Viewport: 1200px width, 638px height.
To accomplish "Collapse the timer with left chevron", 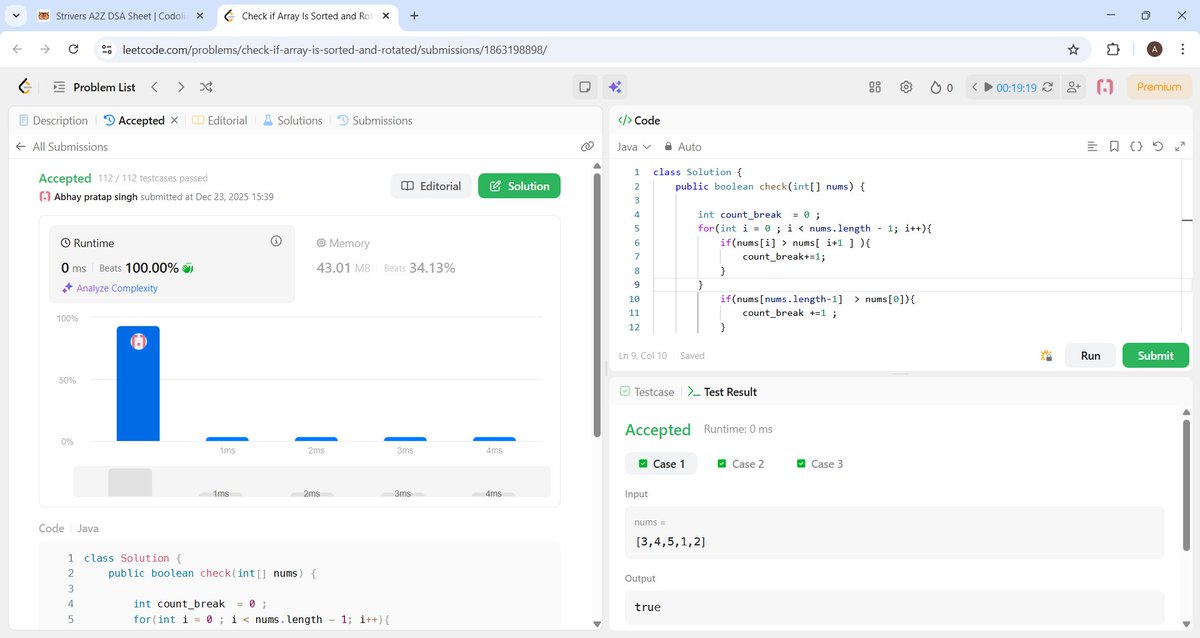I will click(974, 87).
